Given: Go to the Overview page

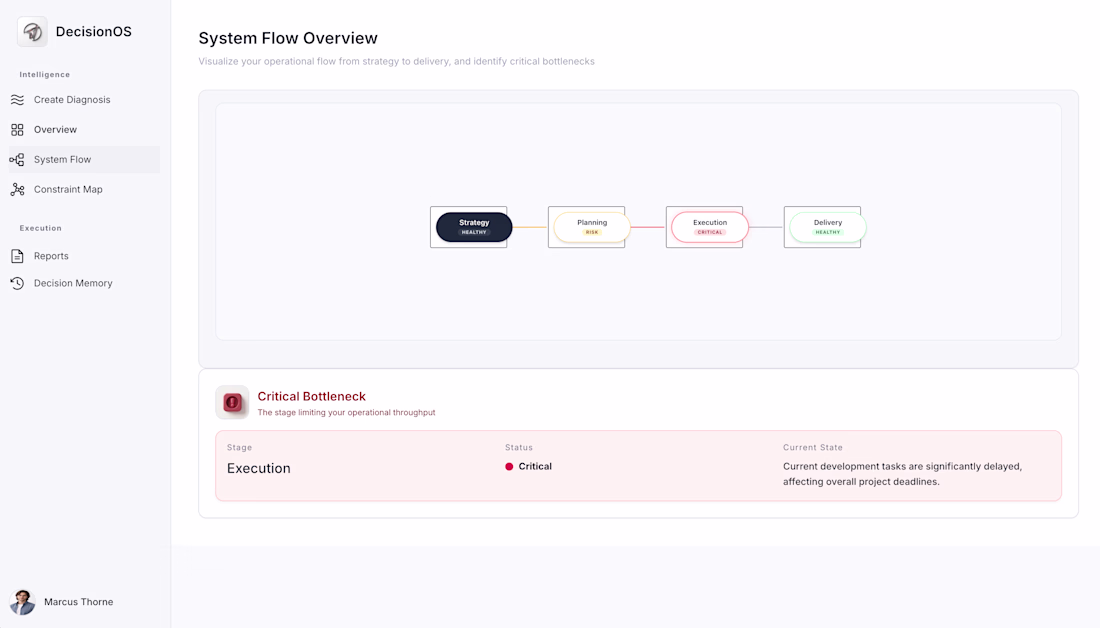Looking at the screenshot, I should tap(55, 130).
